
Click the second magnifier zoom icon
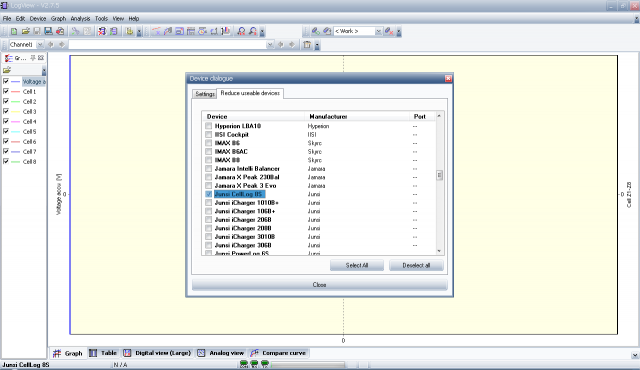tap(253, 31)
